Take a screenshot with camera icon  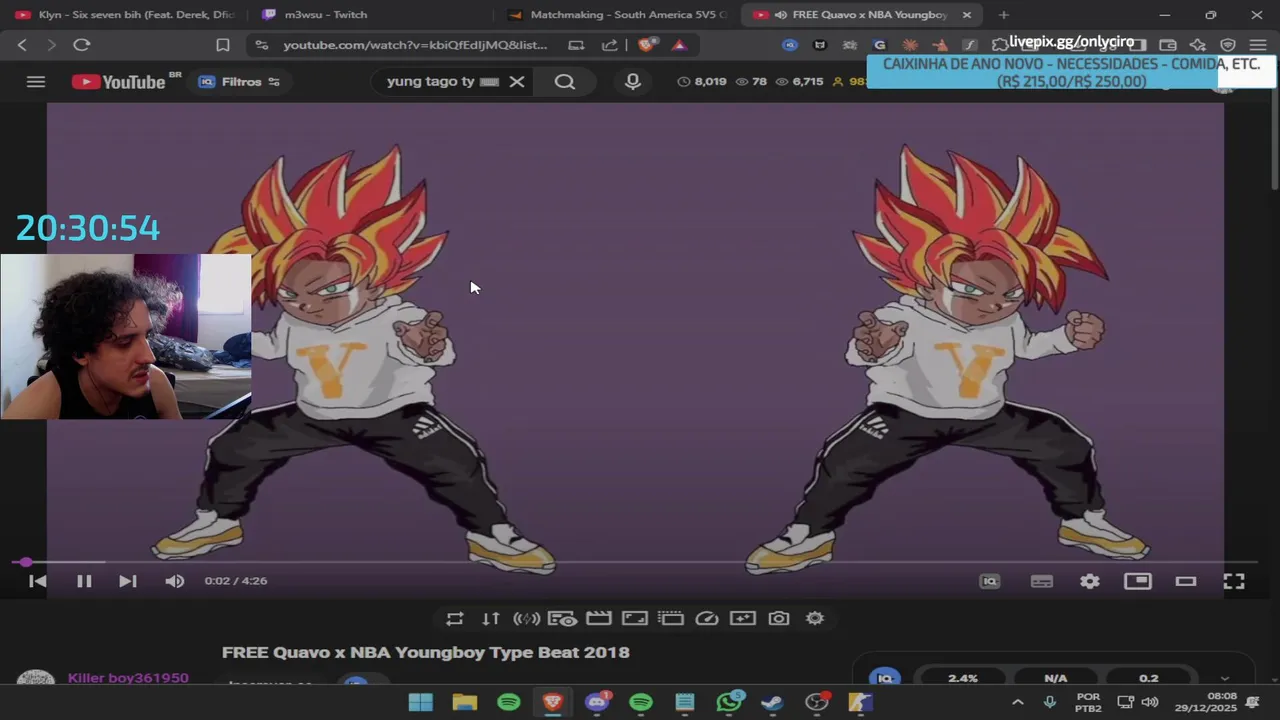coord(779,619)
